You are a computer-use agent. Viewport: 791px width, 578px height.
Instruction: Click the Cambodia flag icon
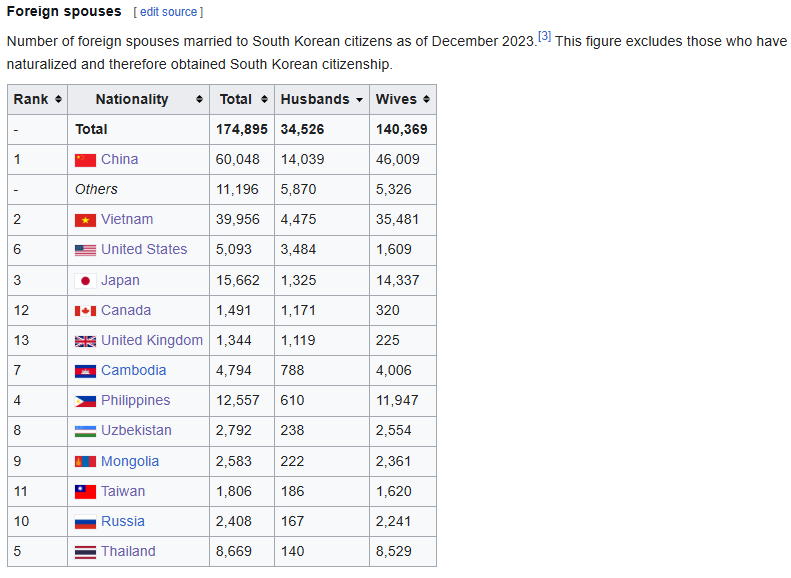[x=85, y=371]
